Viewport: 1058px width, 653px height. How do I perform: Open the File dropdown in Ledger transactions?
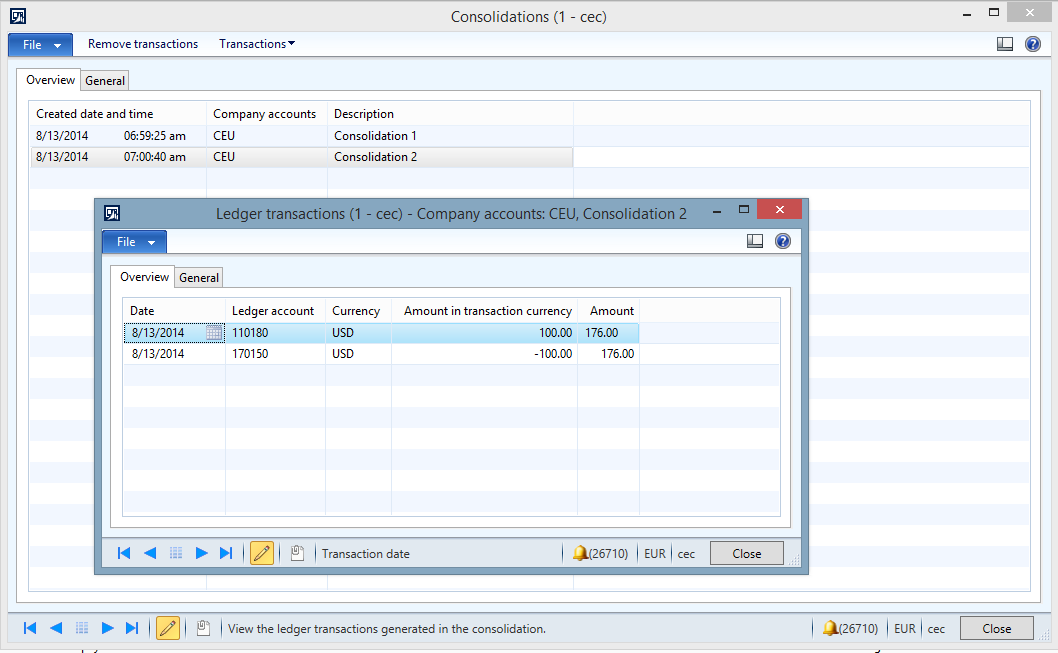coord(134,242)
